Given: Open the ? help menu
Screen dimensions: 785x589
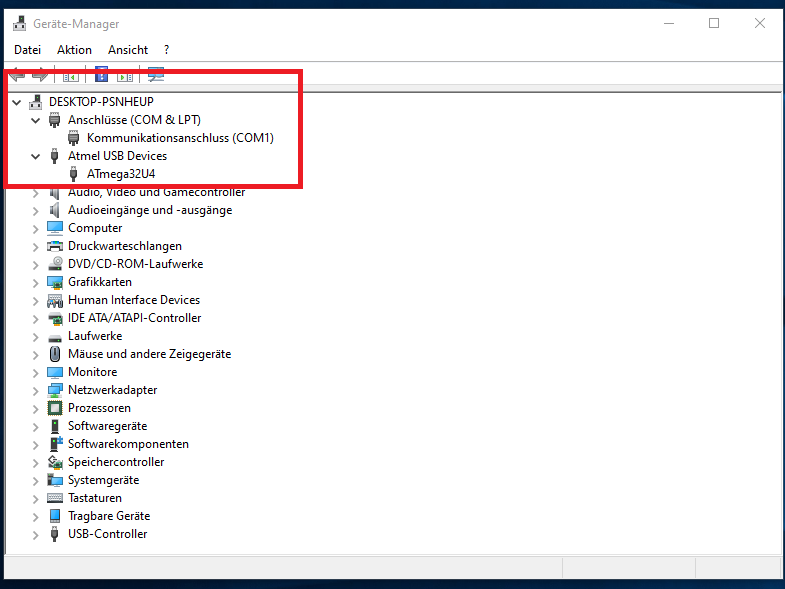Looking at the screenshot, I should pyautogui.click(x=166, y=50).
